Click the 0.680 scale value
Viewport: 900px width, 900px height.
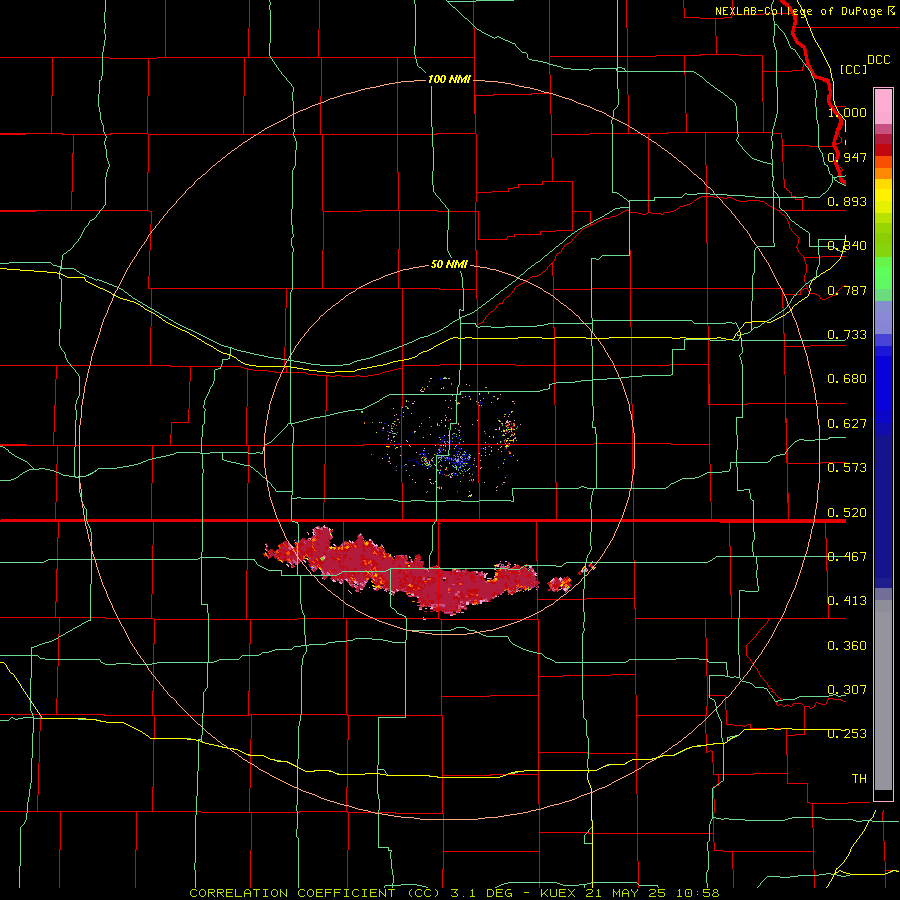pos(847,379)
